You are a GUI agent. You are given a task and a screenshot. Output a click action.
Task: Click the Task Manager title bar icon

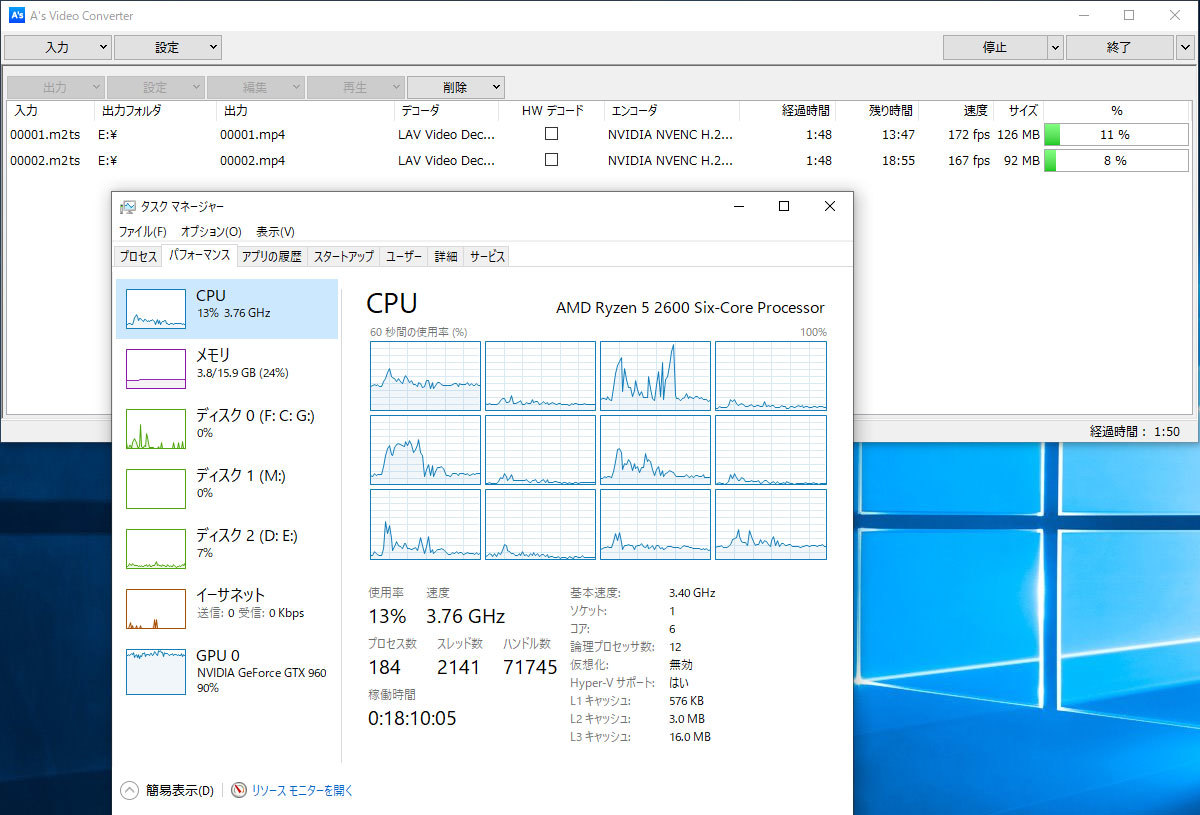tap(128, 207)
